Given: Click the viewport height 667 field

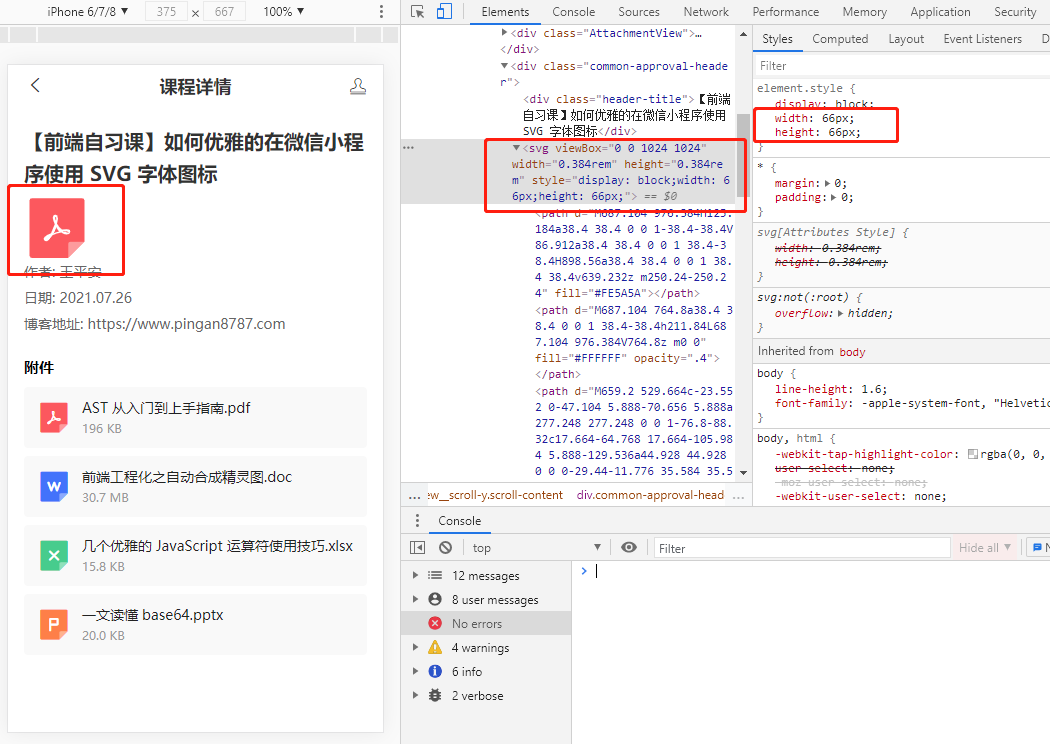Looking at the screenshot, I should click(x=224, y=11).
